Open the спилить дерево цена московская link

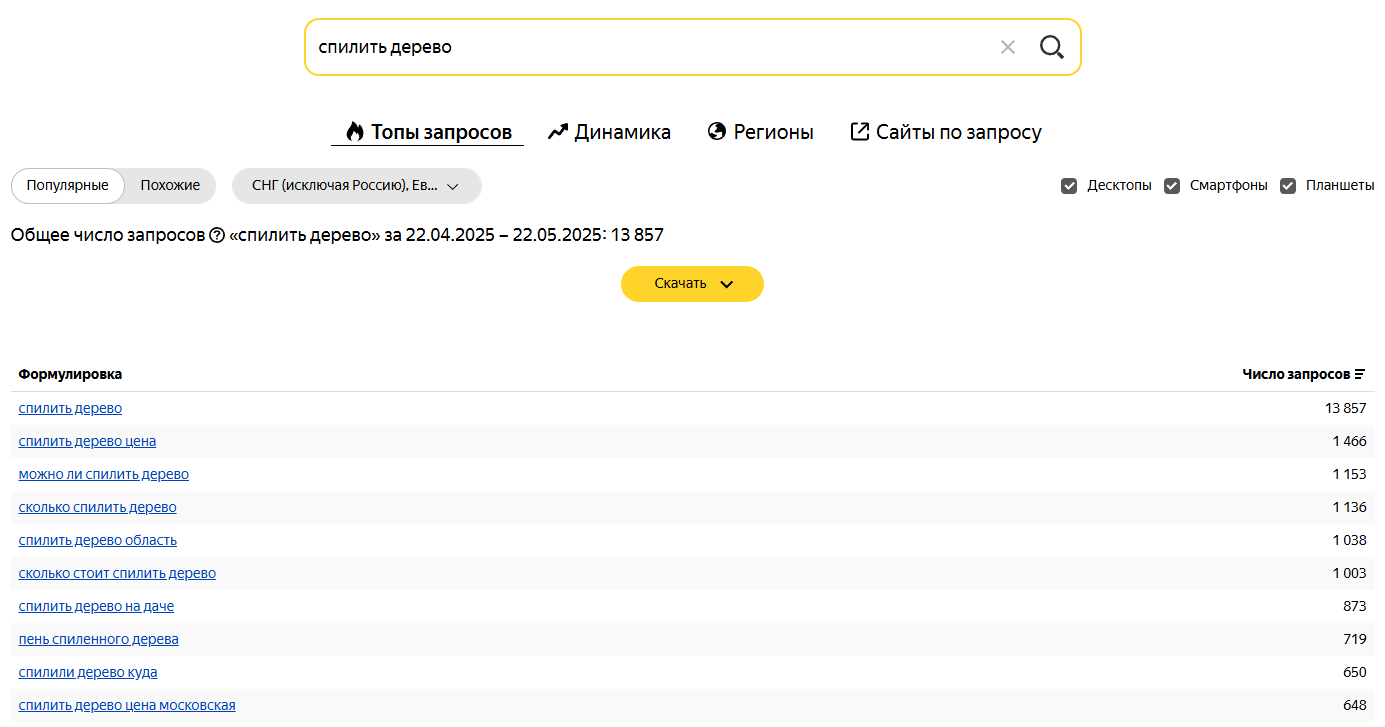[x=127, y=705]
